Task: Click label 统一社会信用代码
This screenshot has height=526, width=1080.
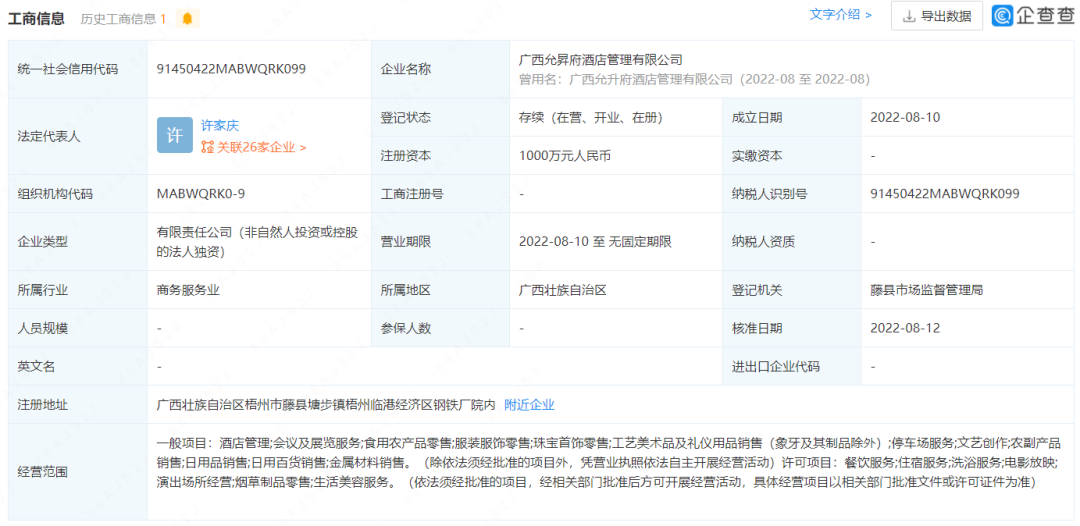Action: coord(68,69)
